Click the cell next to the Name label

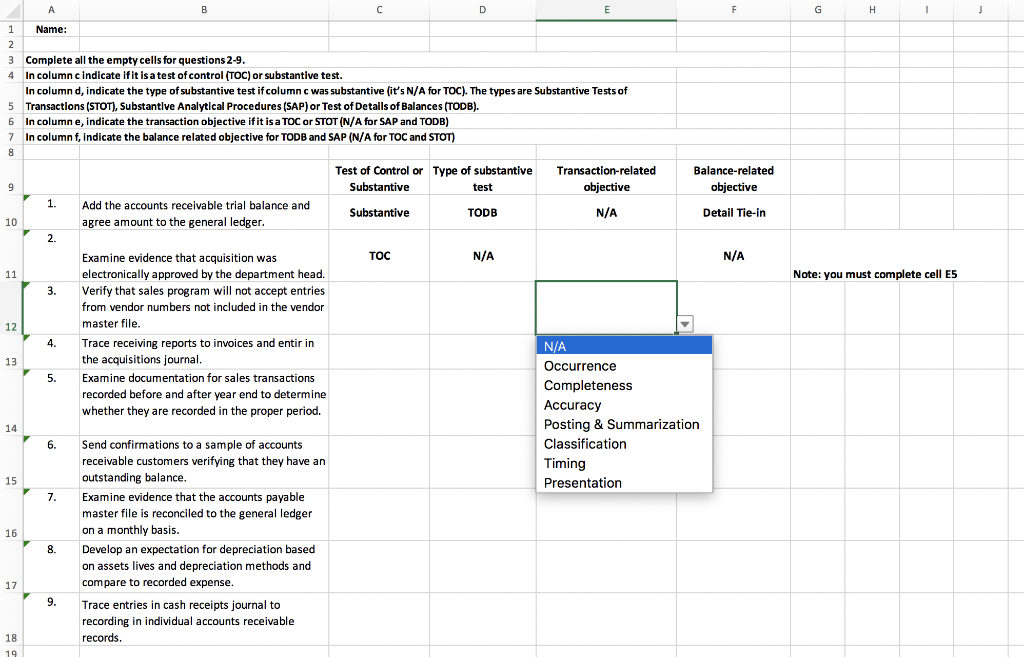tap(204, 29)
